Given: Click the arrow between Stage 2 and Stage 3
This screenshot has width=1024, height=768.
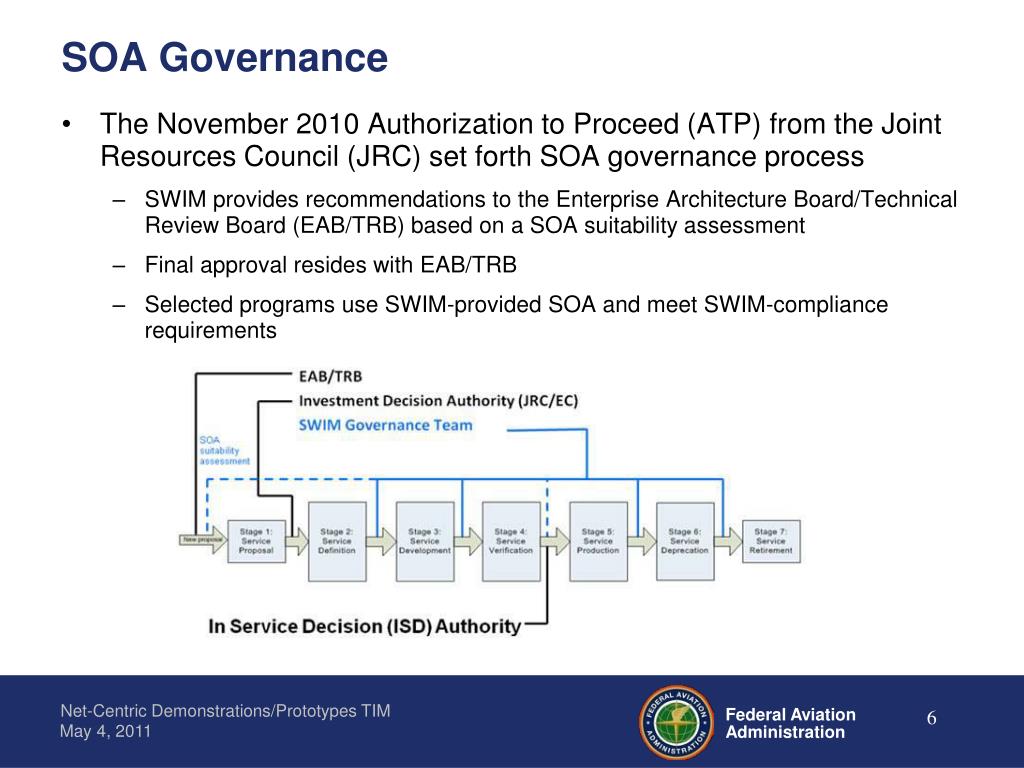Looking at the screenshot, I should (x=381, y=541).
